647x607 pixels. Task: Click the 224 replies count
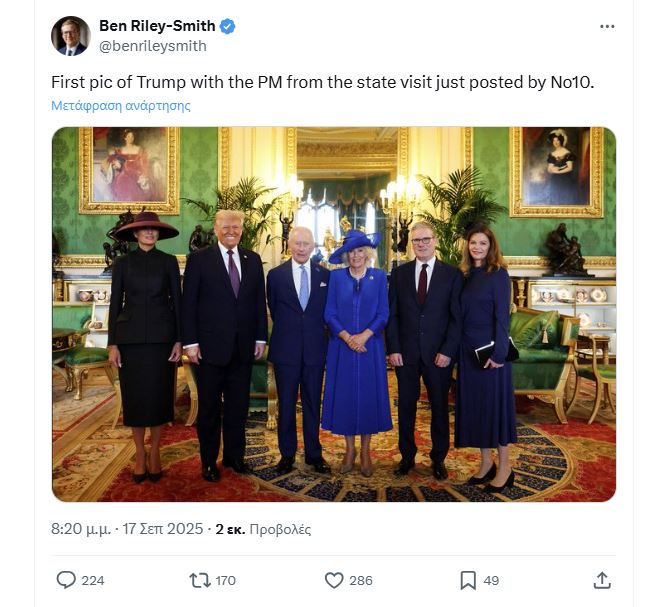click(x=93, y=580)
